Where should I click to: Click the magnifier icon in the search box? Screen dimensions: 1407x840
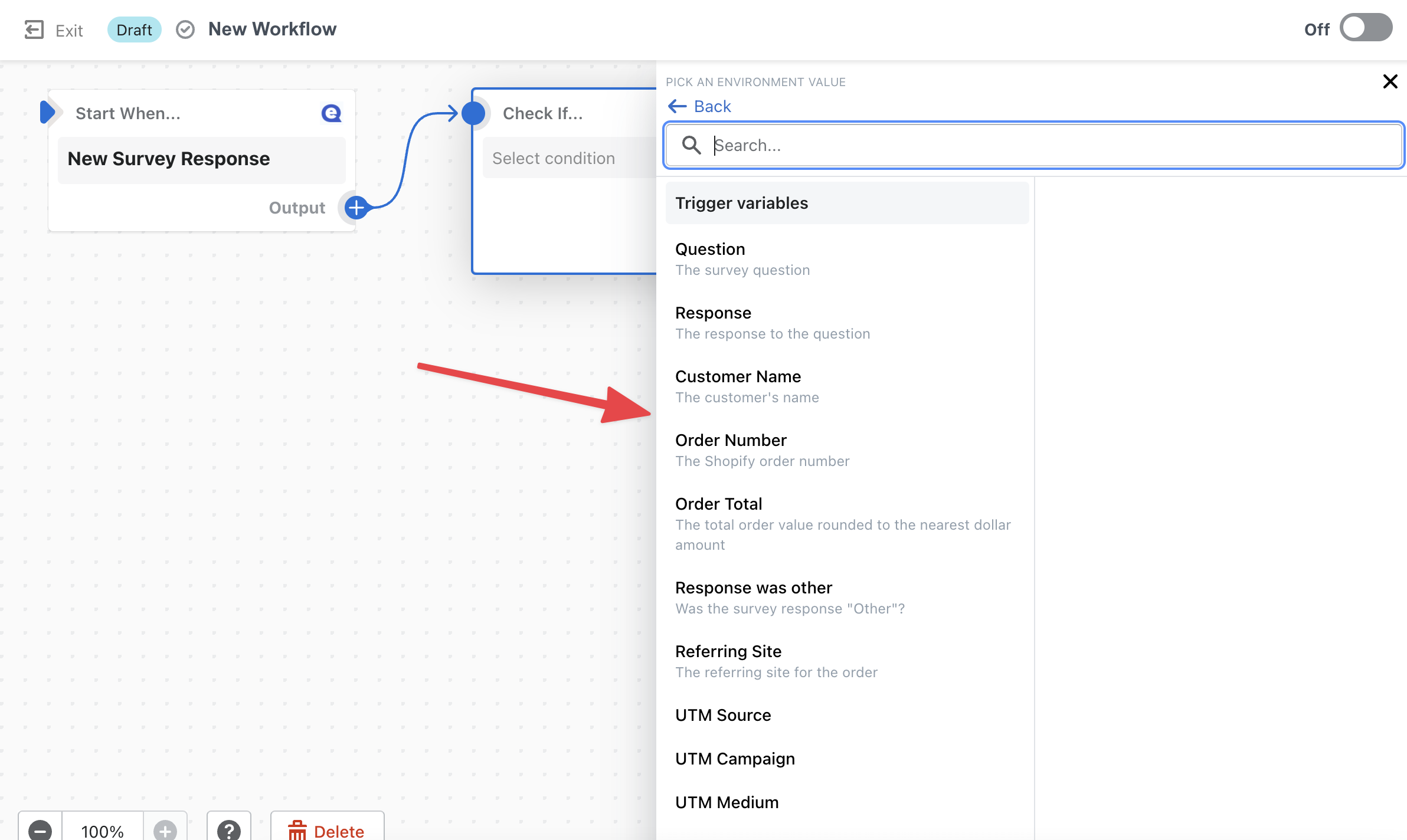point(691,145)
